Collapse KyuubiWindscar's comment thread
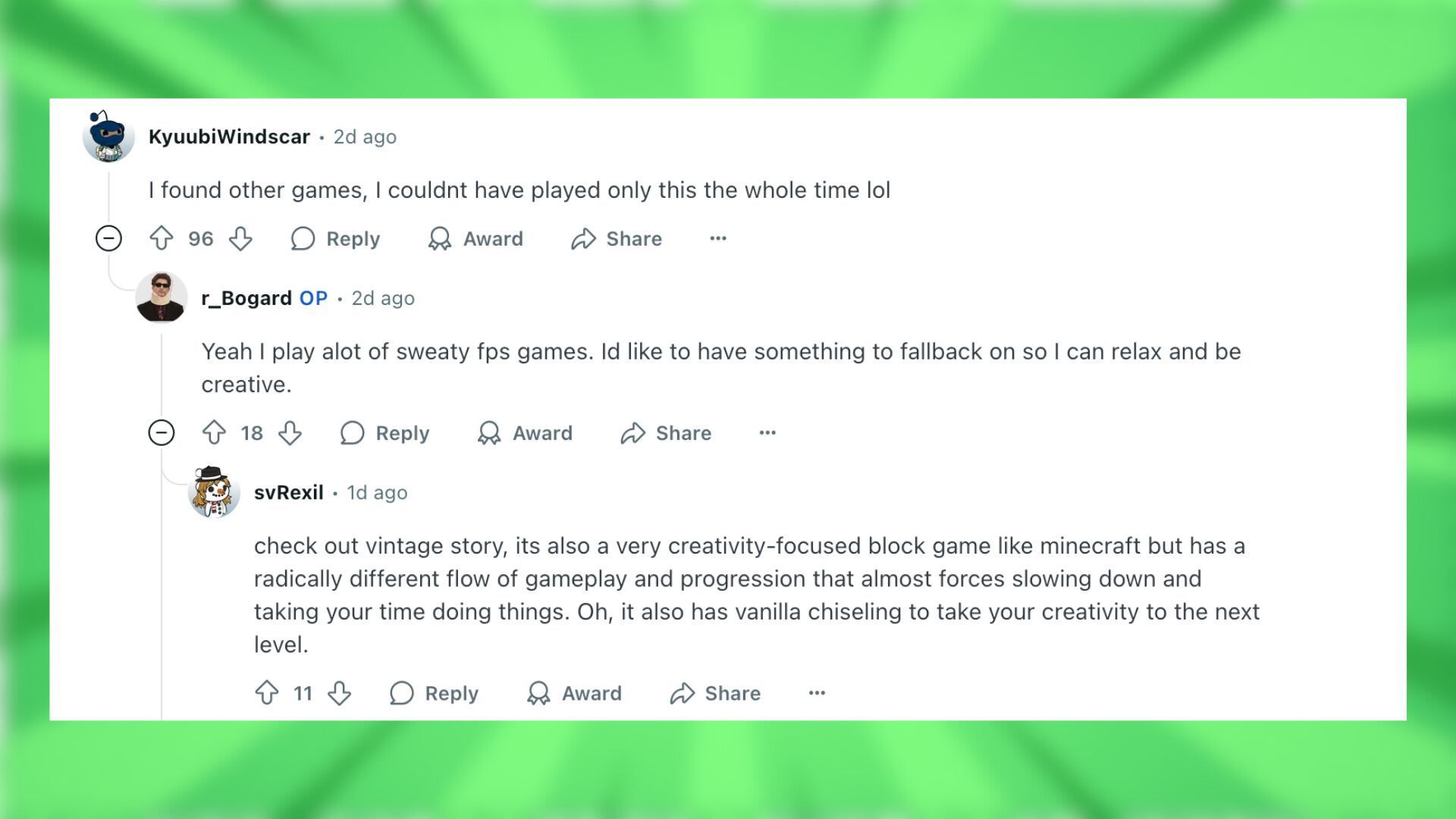The image size is (1456, 819). pos(108,238)
